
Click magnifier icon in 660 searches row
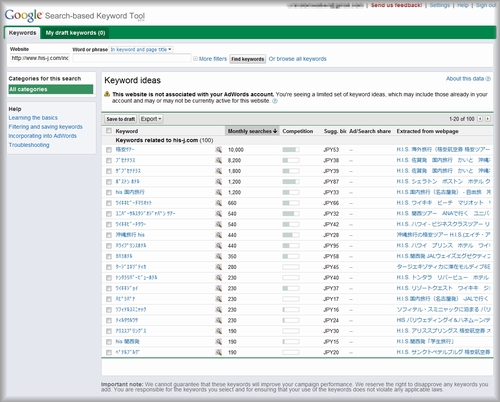[x=219, y=203]
